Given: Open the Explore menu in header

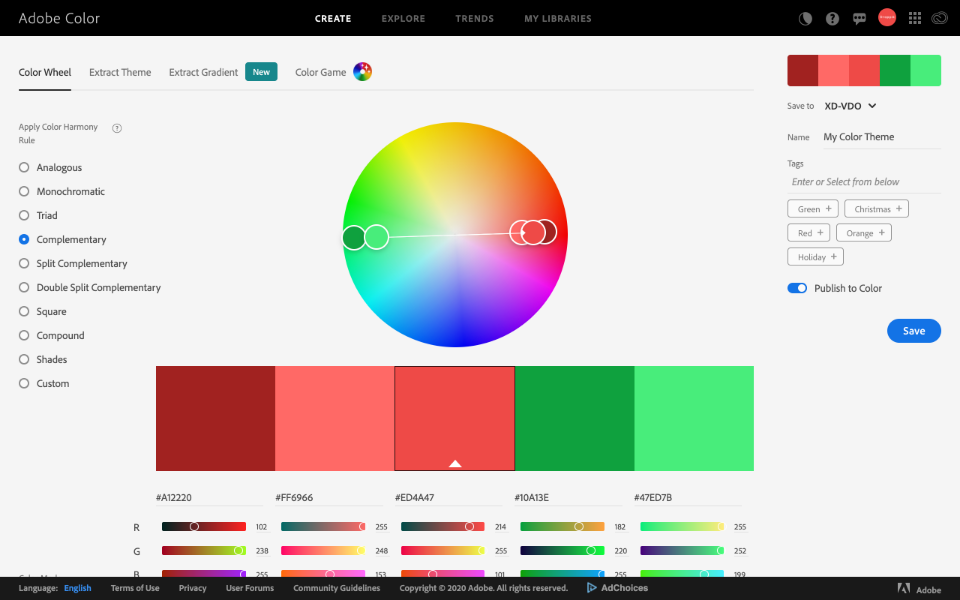Looking at the screenshot, I should point(403,18).
